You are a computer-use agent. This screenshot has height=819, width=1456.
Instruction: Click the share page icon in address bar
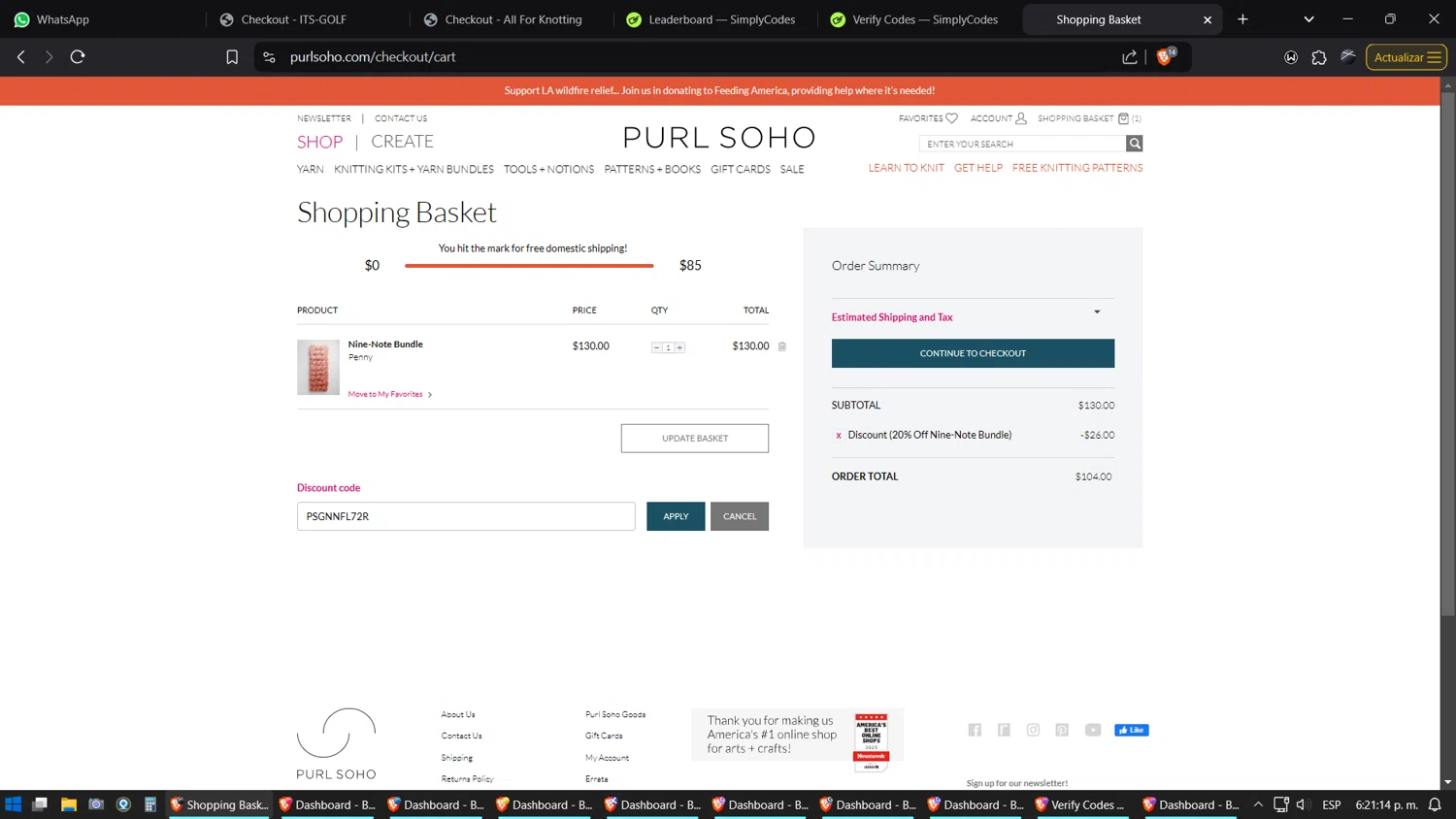pos(1130,57)
